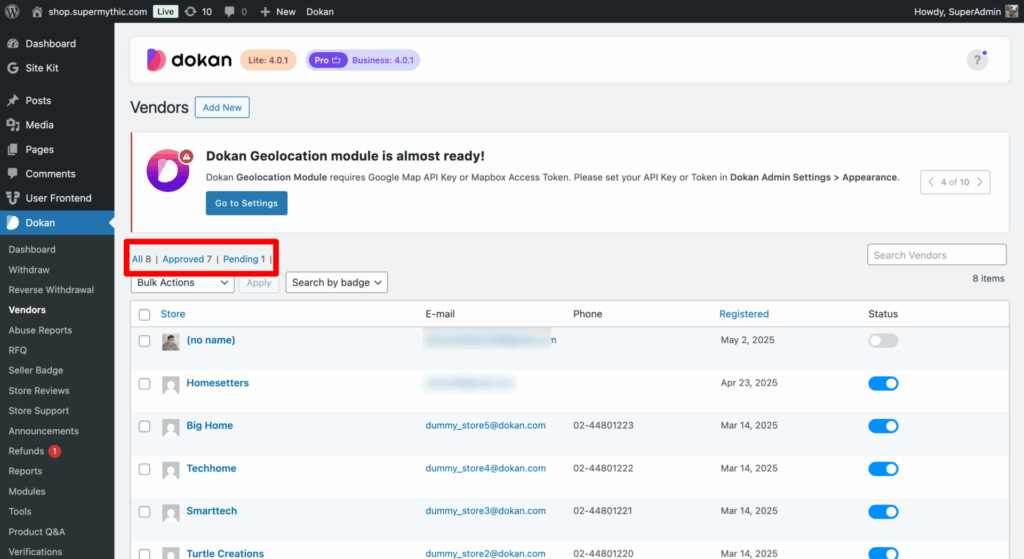This screenshot has height=559, width=1024.
Task: Click the Dokan item in the admin bar
Action: tap(320, 12)
